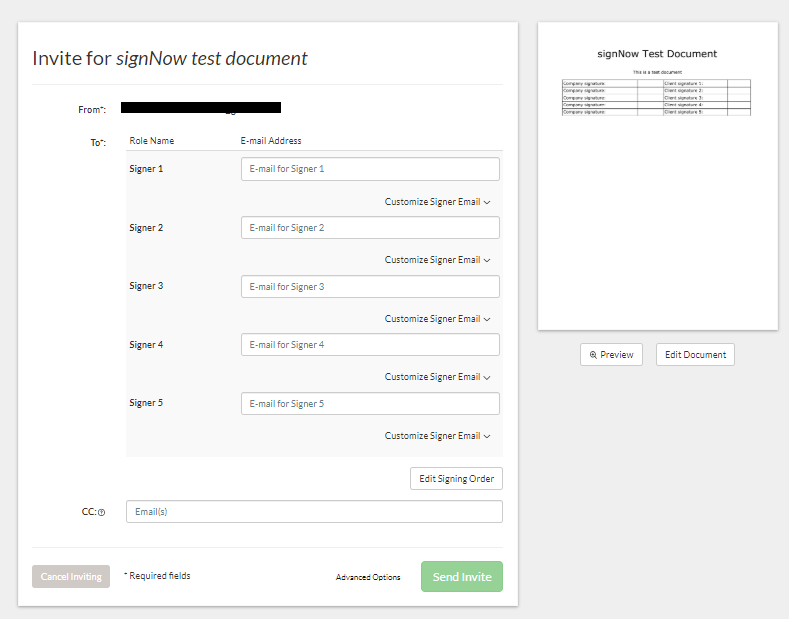Image resolution: width=789 pixels, height=619 pixels.
Task: Click the Send Invite button
Action: tap(462, 577)
